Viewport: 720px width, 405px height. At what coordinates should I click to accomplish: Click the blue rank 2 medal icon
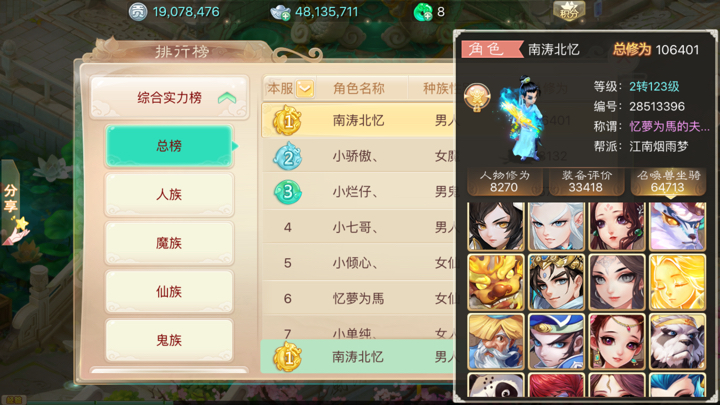pyautogui.click(x=287, y=157)
